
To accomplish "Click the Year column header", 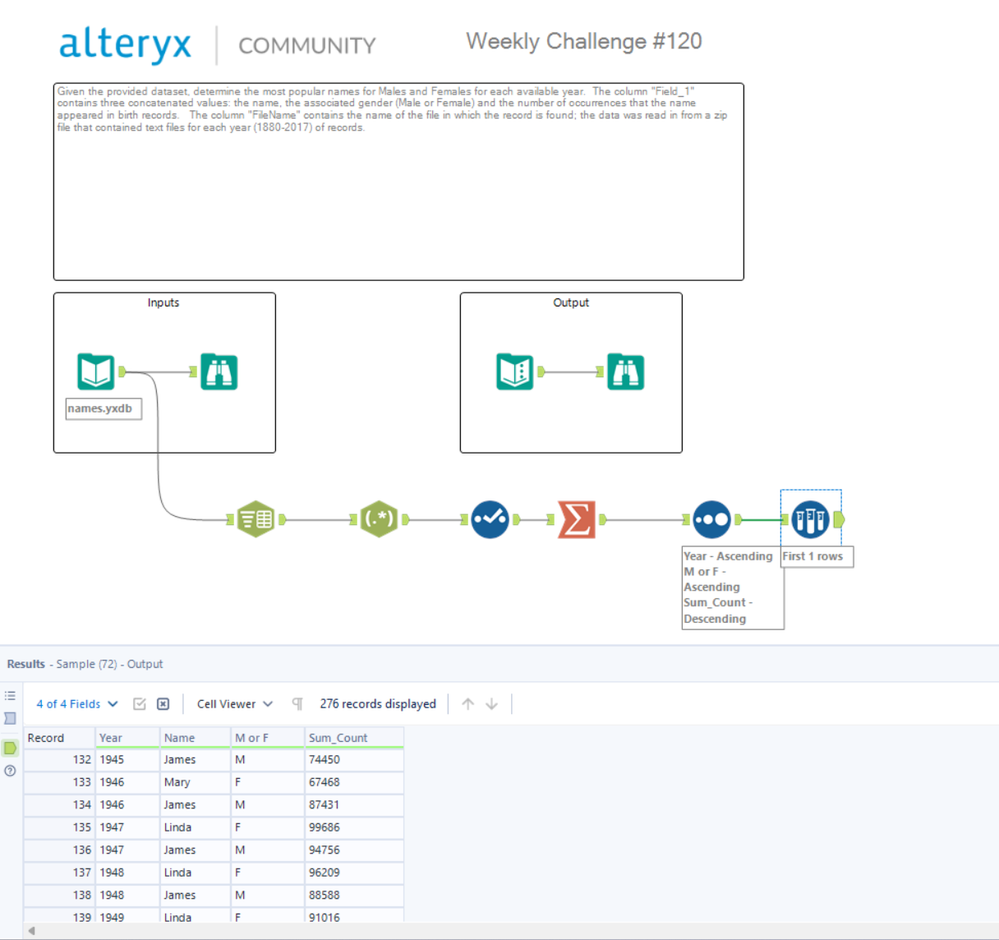I will pos(127,737).
